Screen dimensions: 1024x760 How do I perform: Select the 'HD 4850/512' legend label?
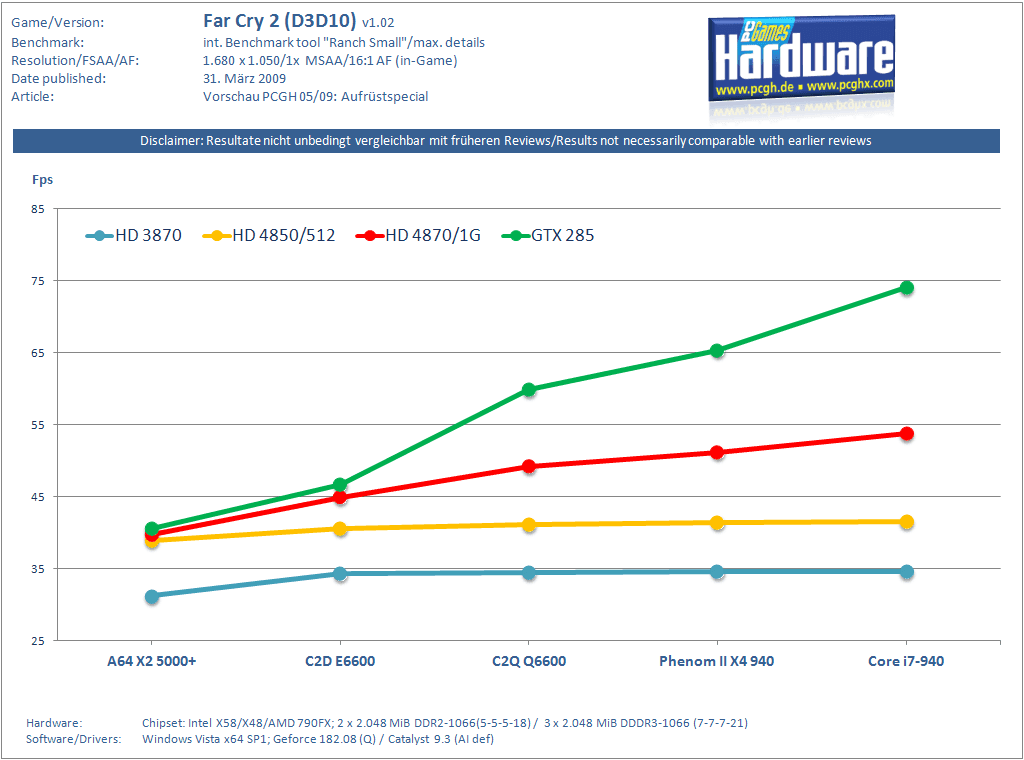pos(283,236)
